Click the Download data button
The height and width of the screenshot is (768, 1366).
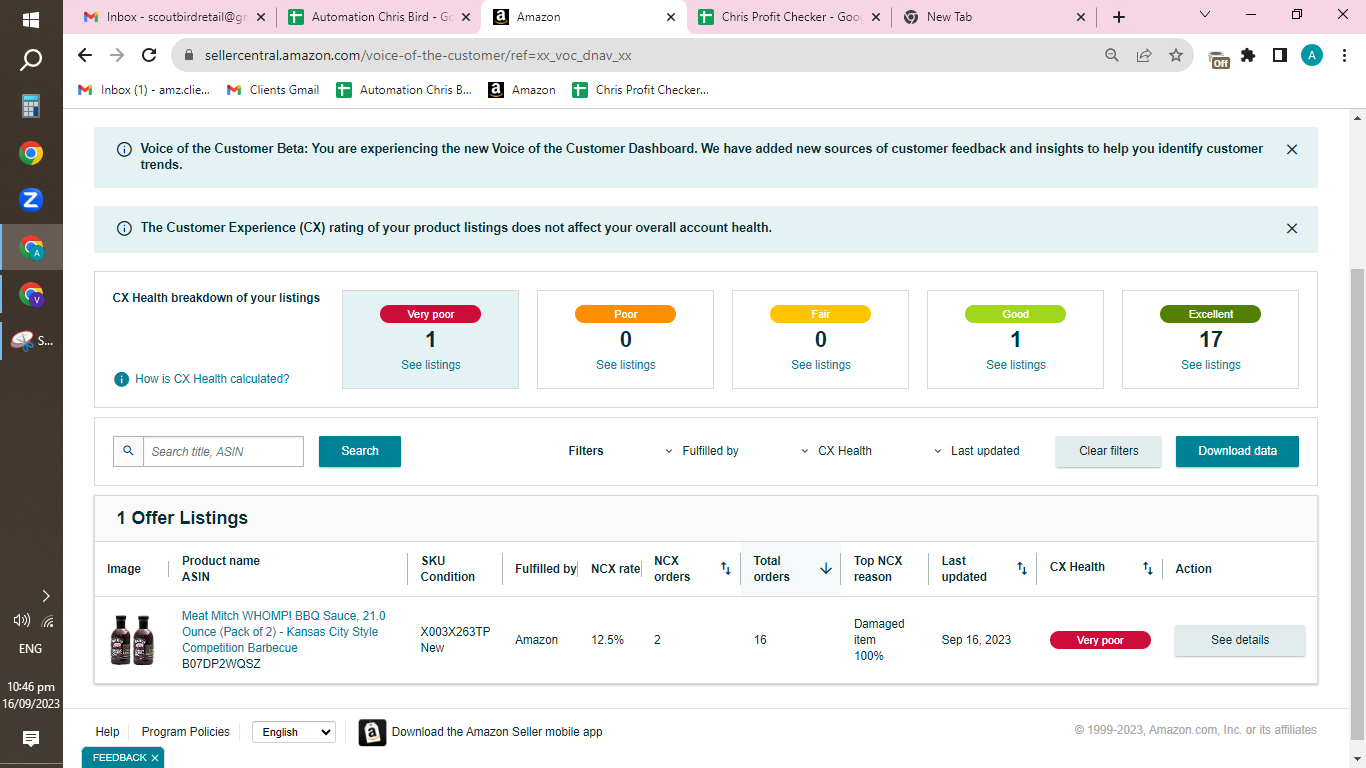click(1238, 451)
